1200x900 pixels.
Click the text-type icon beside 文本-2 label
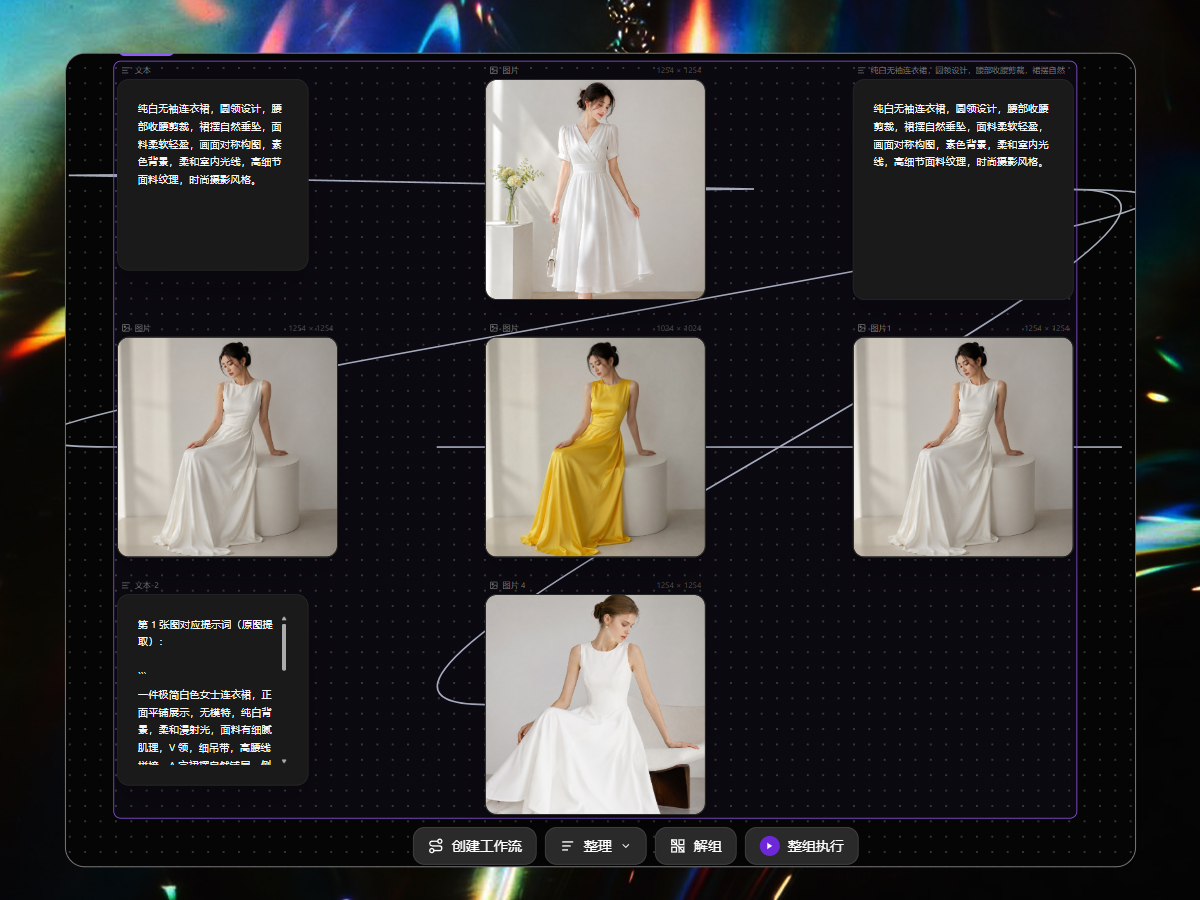126,586
